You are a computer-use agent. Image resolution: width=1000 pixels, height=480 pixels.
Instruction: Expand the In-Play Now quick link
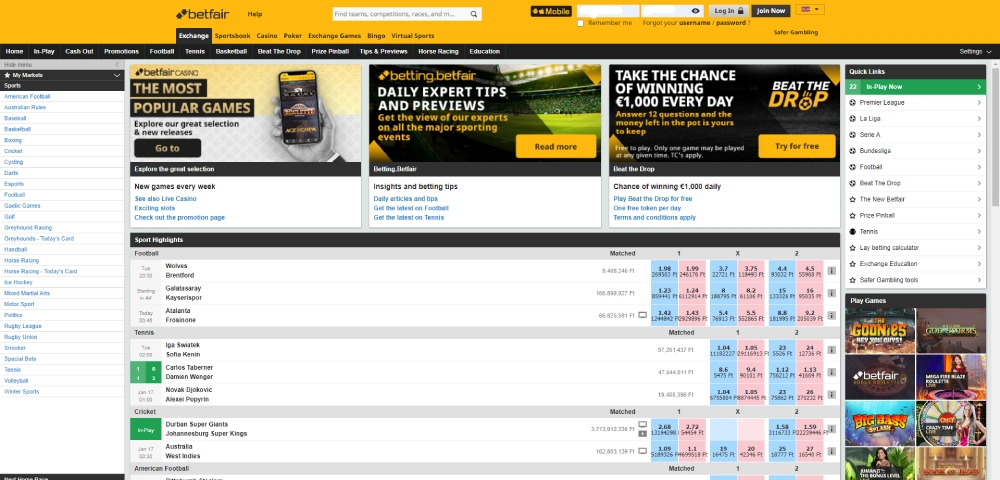pos(915,87)
